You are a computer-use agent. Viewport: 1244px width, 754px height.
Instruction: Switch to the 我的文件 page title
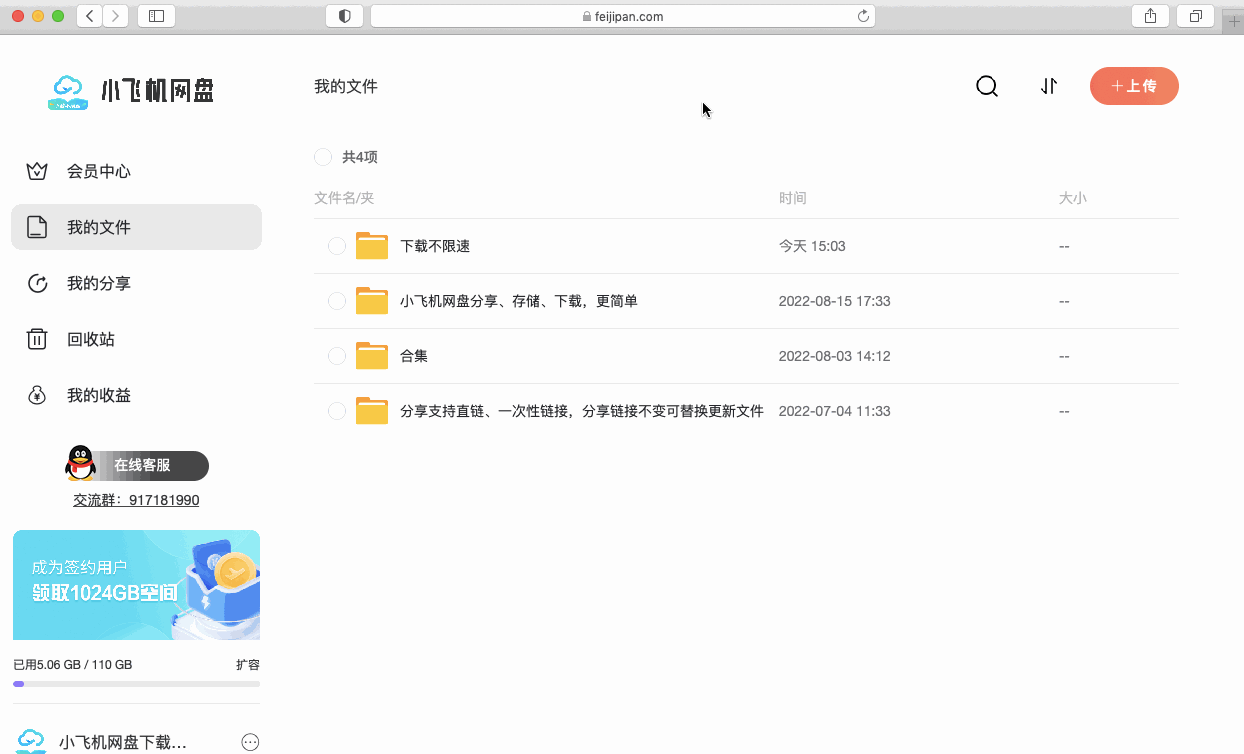pos(346,86)
